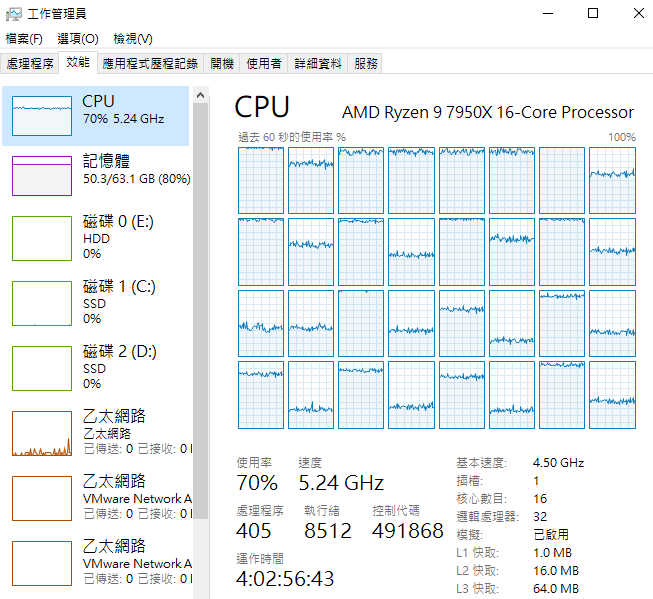Image resolution: width=653 pixels, height=599 pixels.
Task: Open the 應用程式歷程記錄 tab
Action: (x=150, y=64)
